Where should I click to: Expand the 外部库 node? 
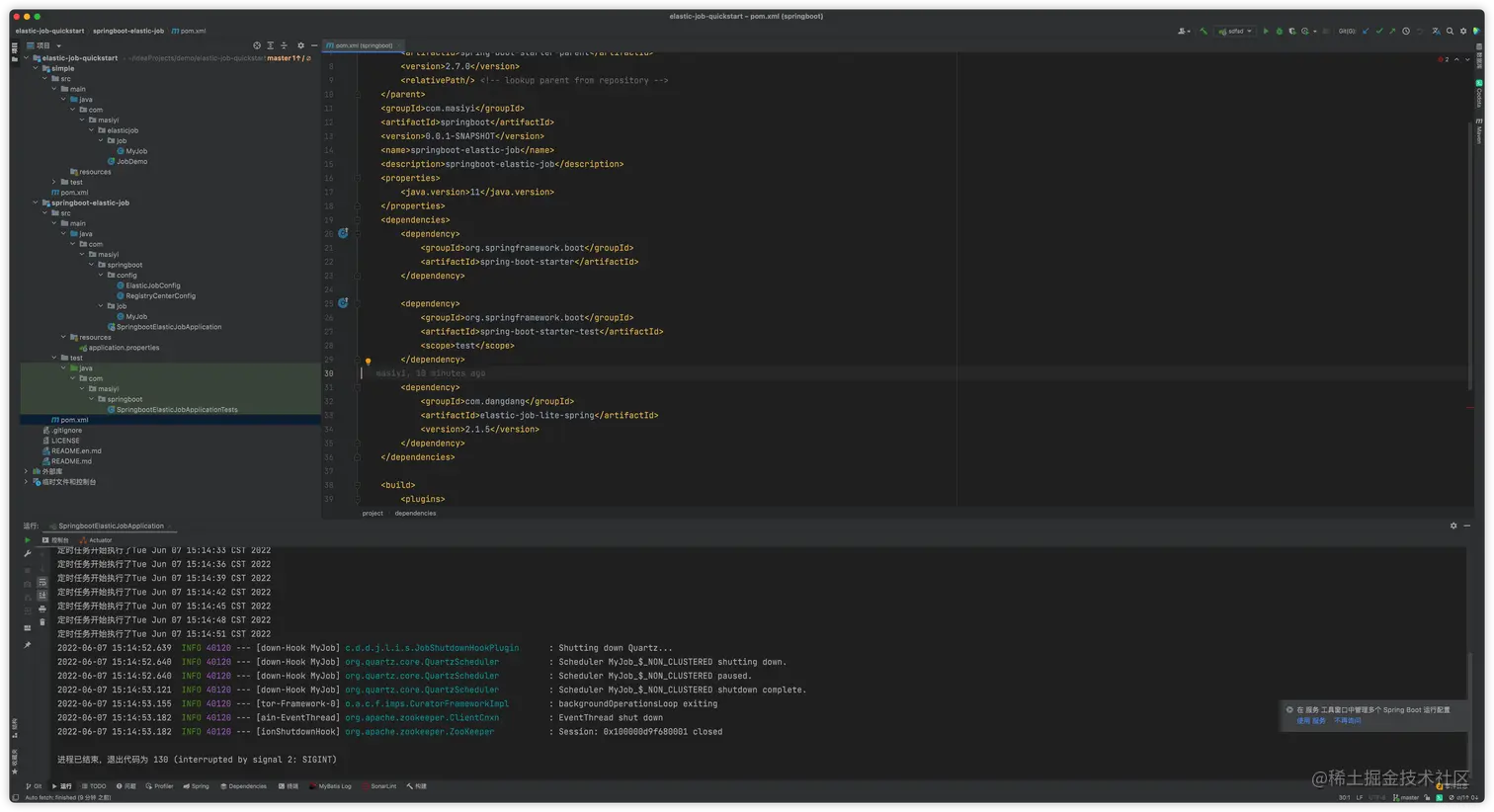pyautogui.click(x=27, y=471)
